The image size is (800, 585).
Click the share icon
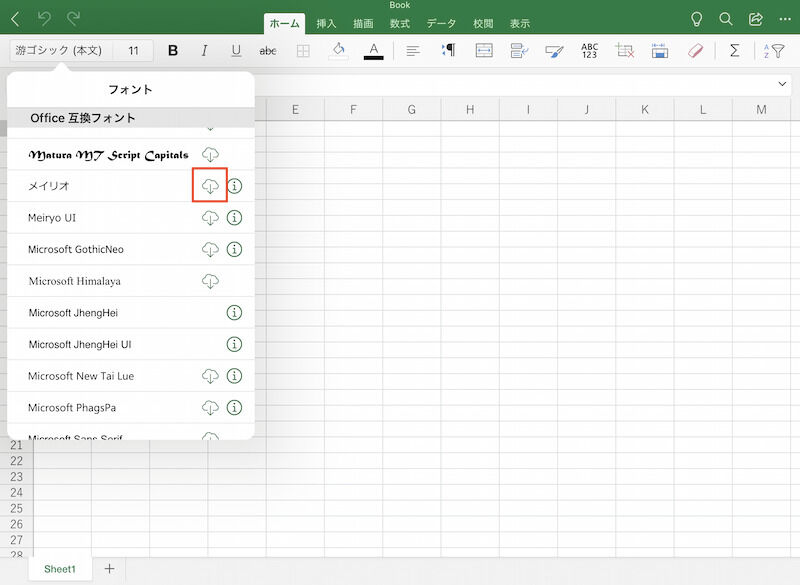pos(756,19)
